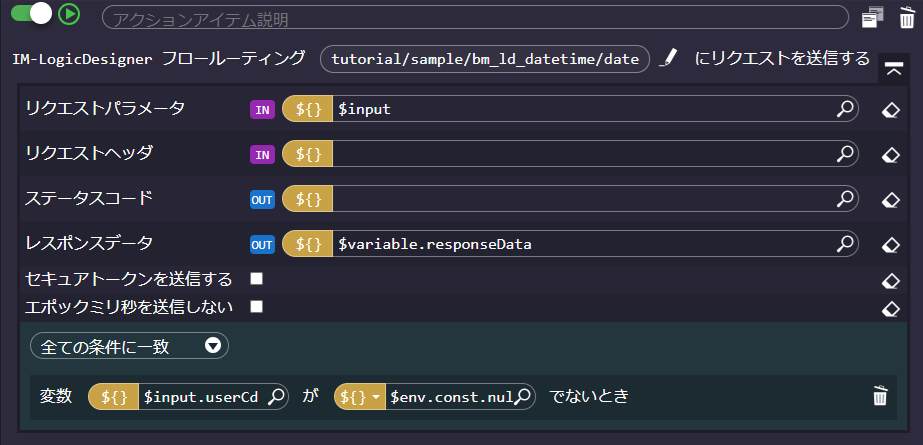Clear the リクエストパラメータ value with eraser

[891, 110]
